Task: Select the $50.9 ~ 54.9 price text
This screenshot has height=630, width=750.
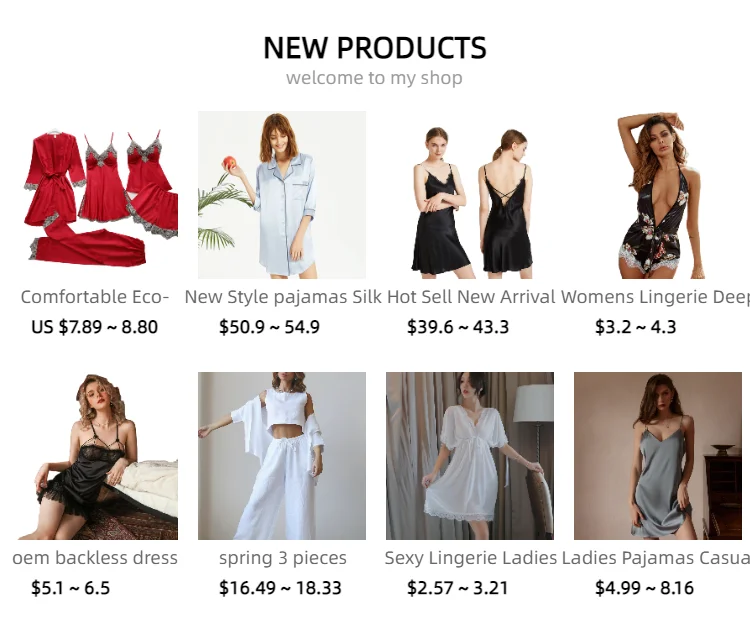Action: [269, 327]
